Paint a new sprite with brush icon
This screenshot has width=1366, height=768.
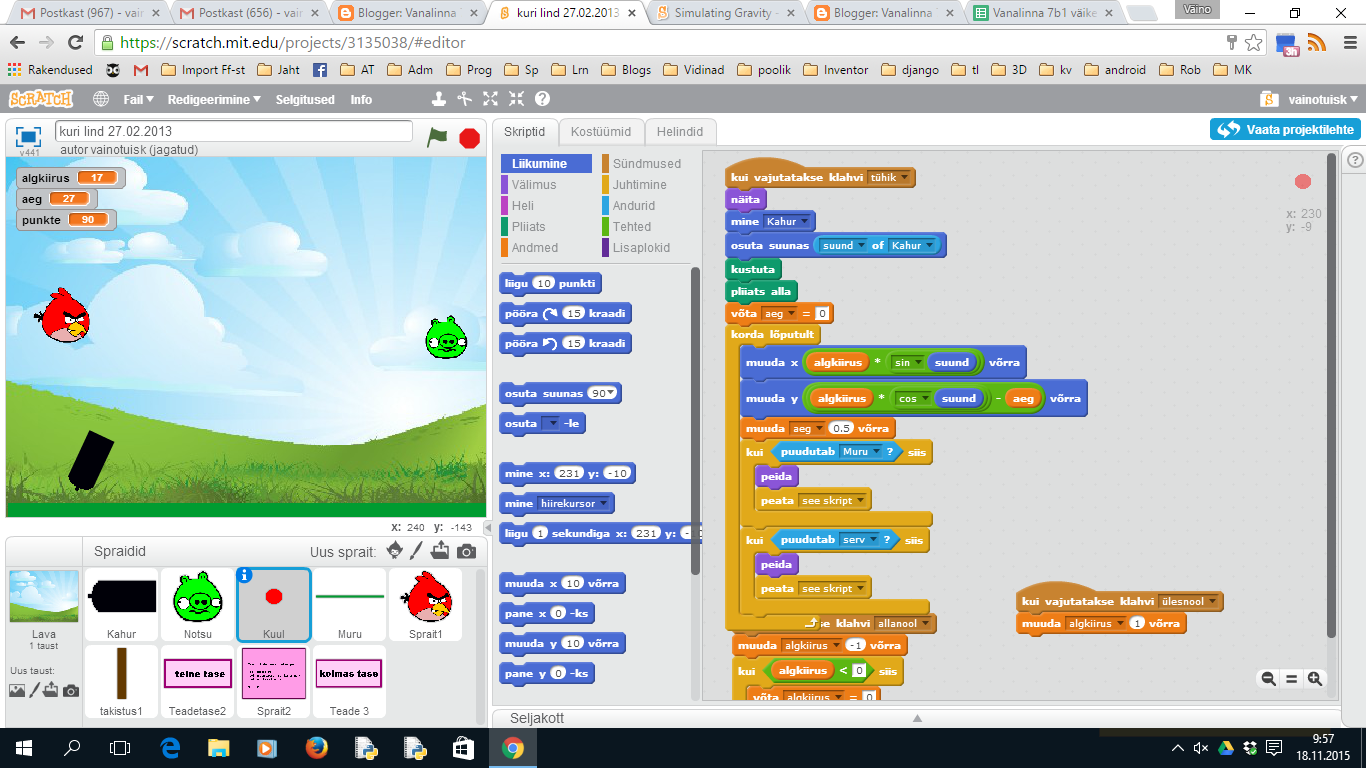[418, 551]
